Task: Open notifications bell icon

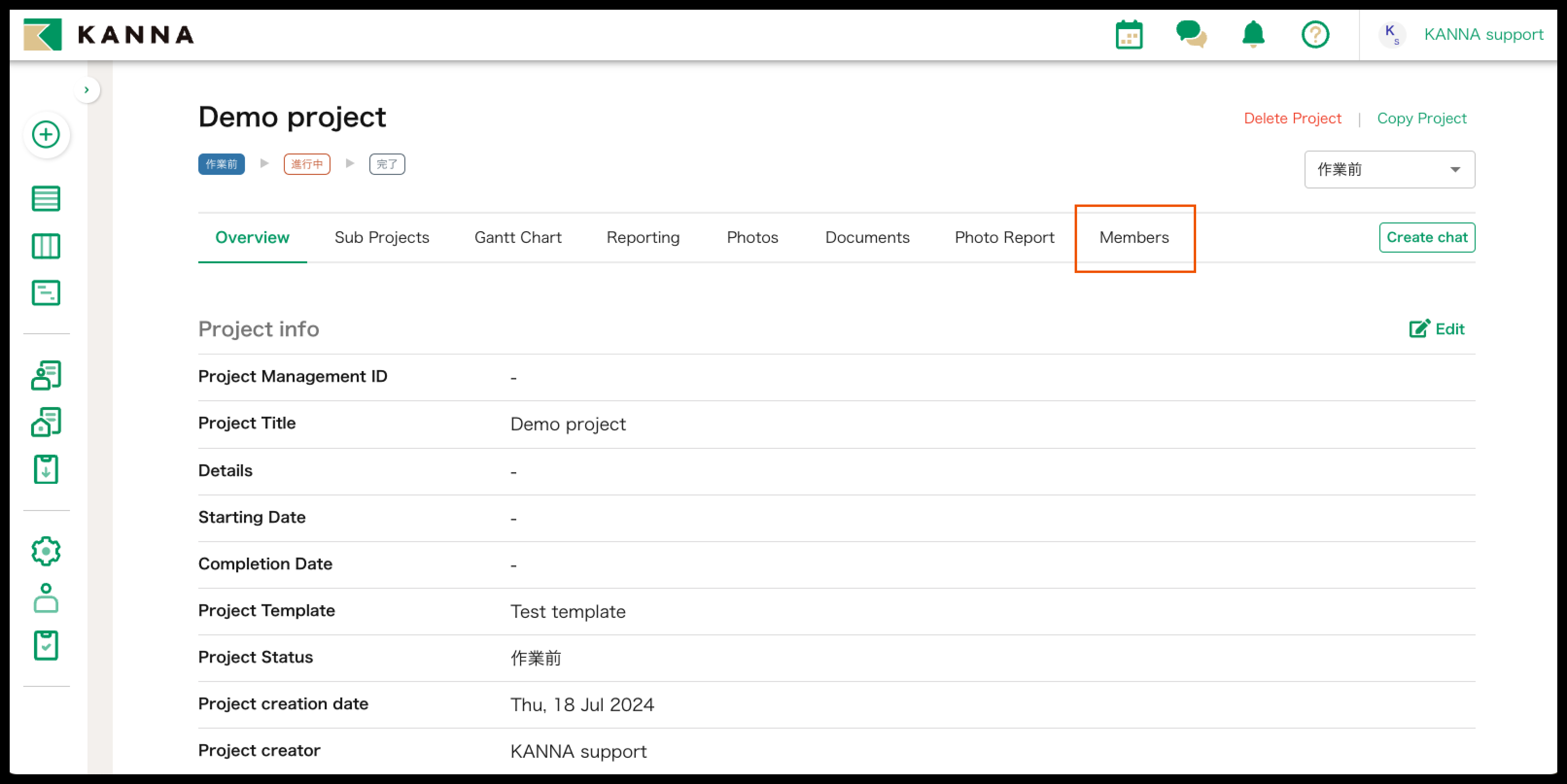Action: tap(1253, 35)
